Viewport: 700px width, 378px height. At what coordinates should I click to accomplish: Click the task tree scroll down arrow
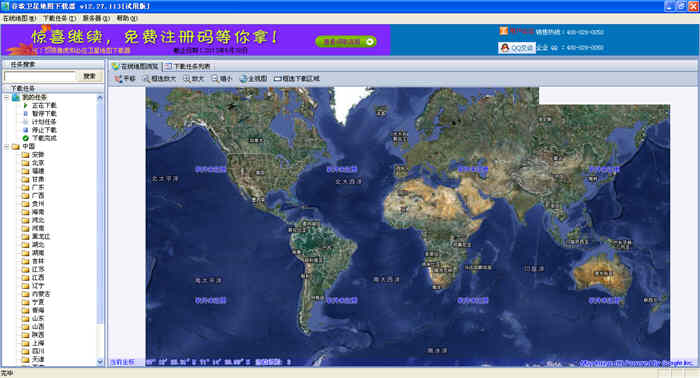[x=100, y=362]
